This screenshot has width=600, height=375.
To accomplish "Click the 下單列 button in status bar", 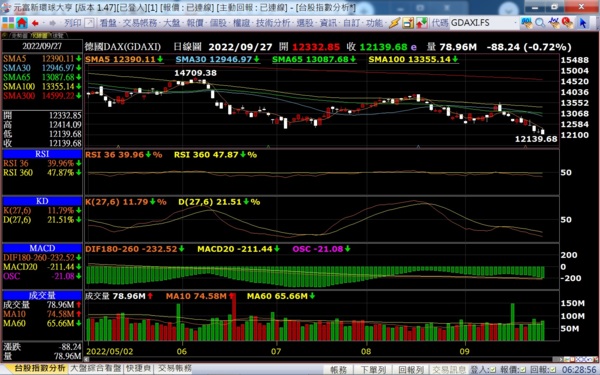I will [x=373, y=370].
